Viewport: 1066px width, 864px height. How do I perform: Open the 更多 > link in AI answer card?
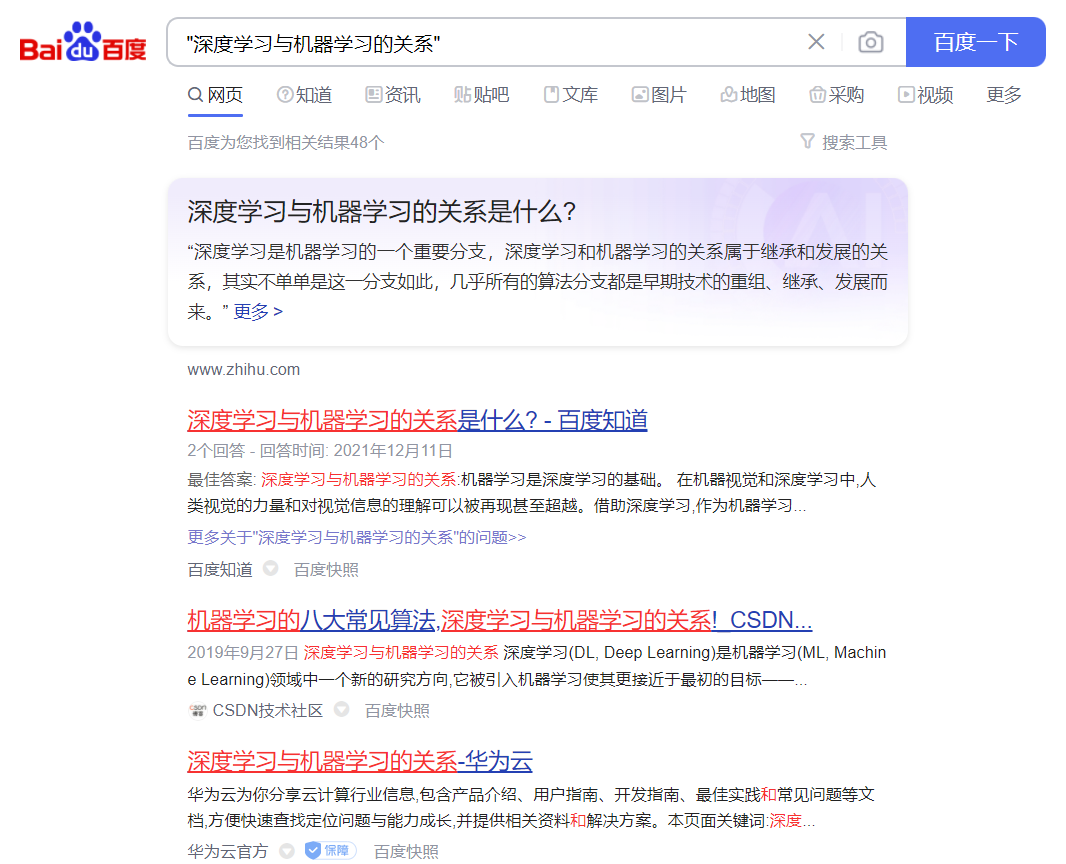click(x=258, y=311)
